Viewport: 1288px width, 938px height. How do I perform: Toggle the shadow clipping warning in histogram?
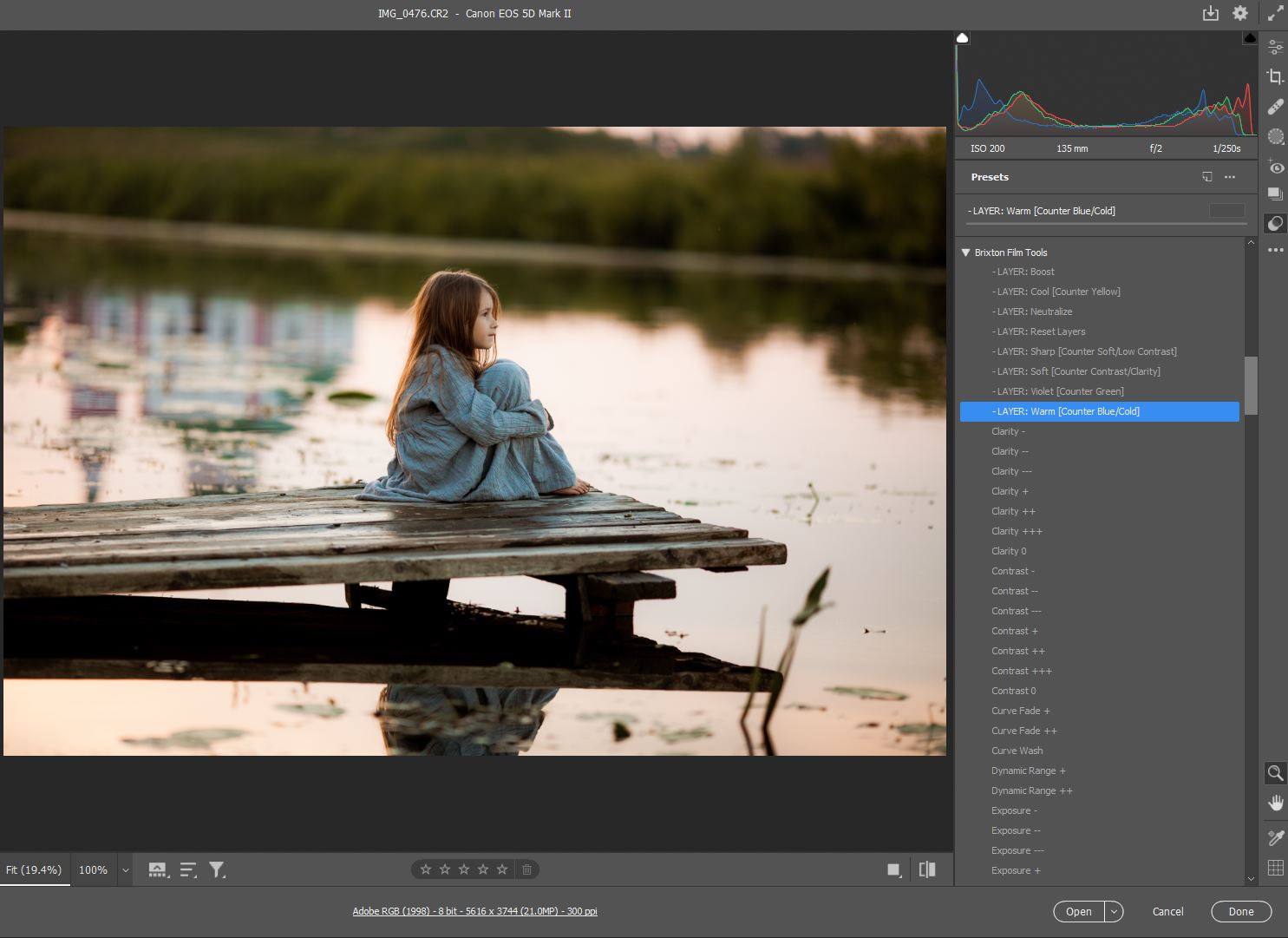pyautogui.click(x=963, y=38)
